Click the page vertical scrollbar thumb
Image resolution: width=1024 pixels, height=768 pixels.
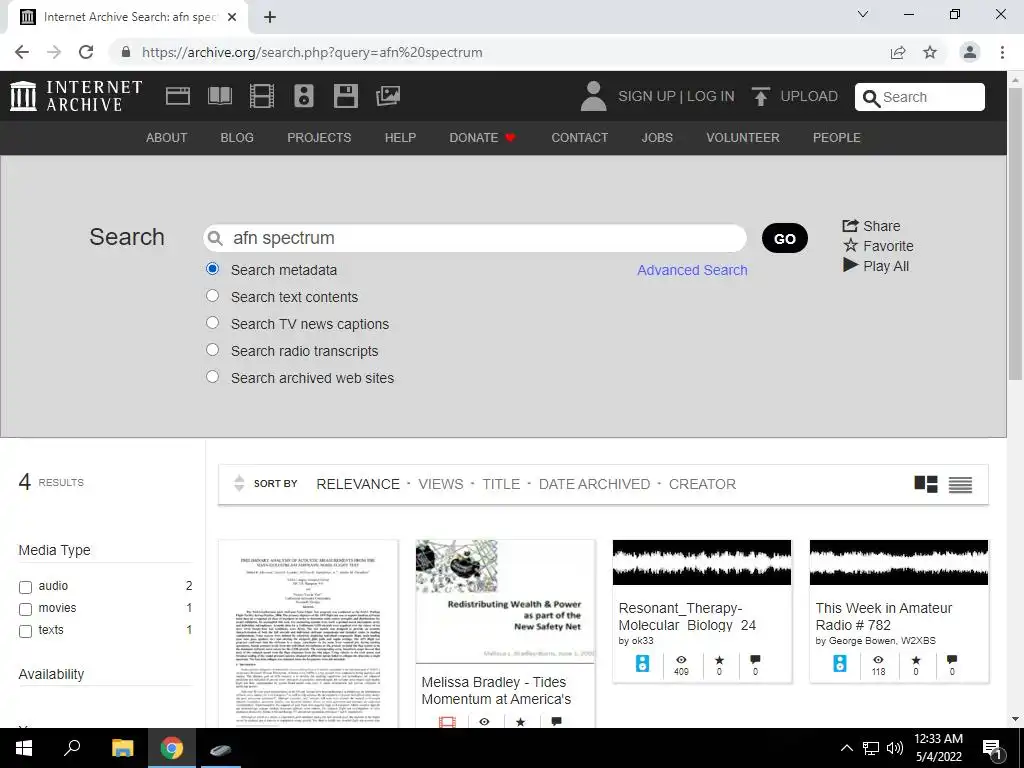tap(1015, 232)
